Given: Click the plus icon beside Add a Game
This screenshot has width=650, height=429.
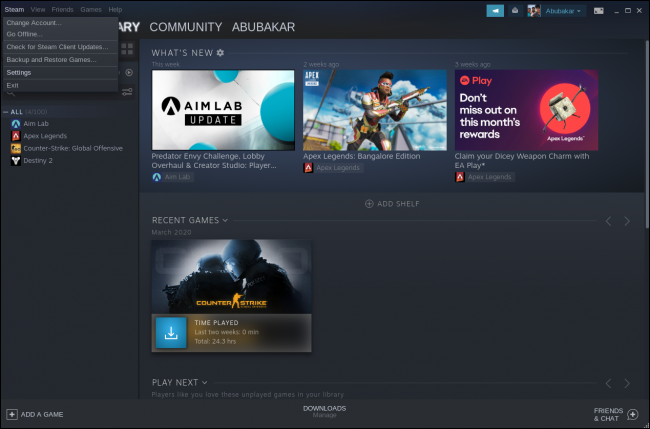Looking at the screenshot, I should tap(12, 413).
